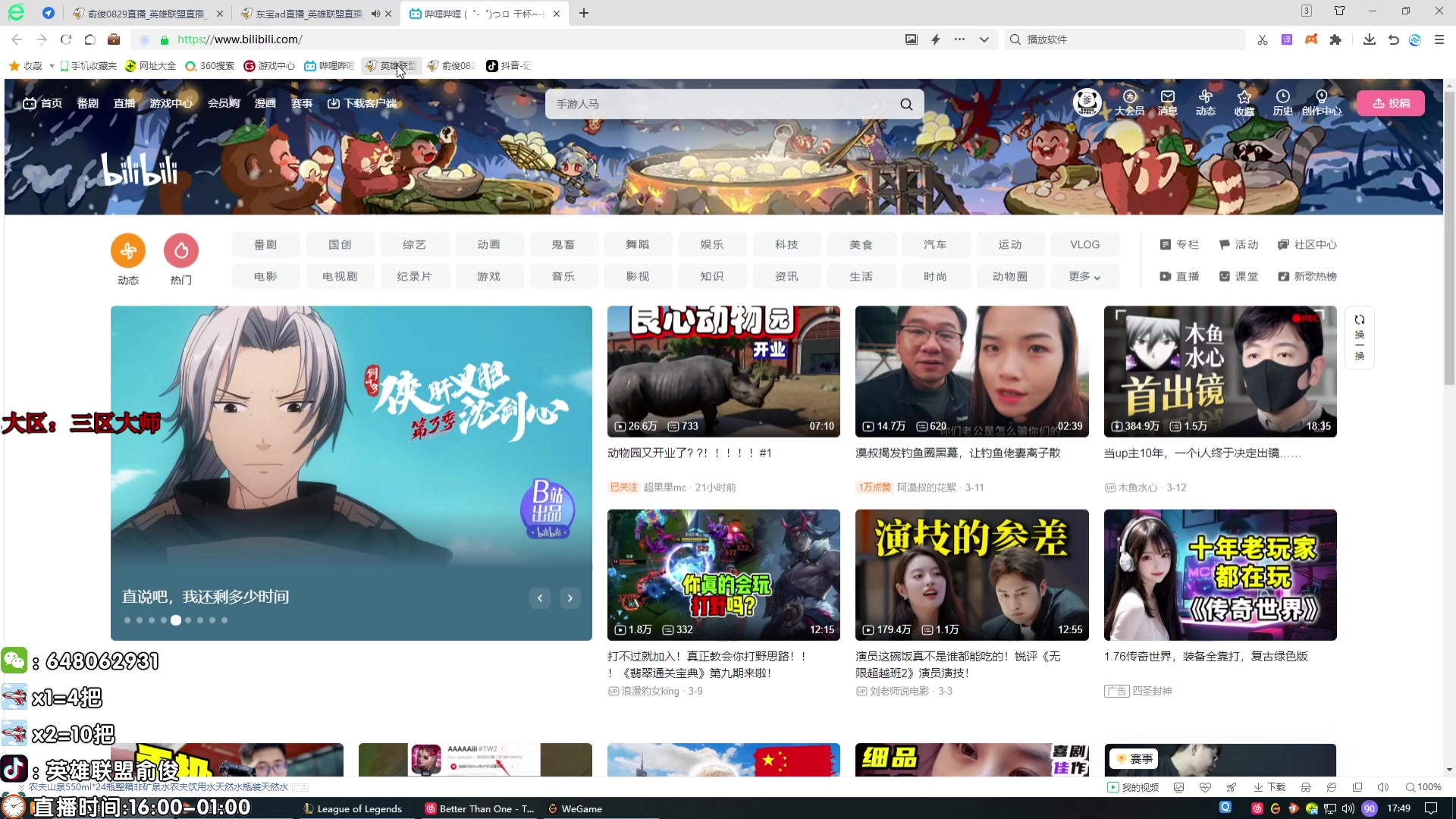This screenshot has height=819, width=1456.
Task: Open the new tab plus button
Action: tap(584, 13)
